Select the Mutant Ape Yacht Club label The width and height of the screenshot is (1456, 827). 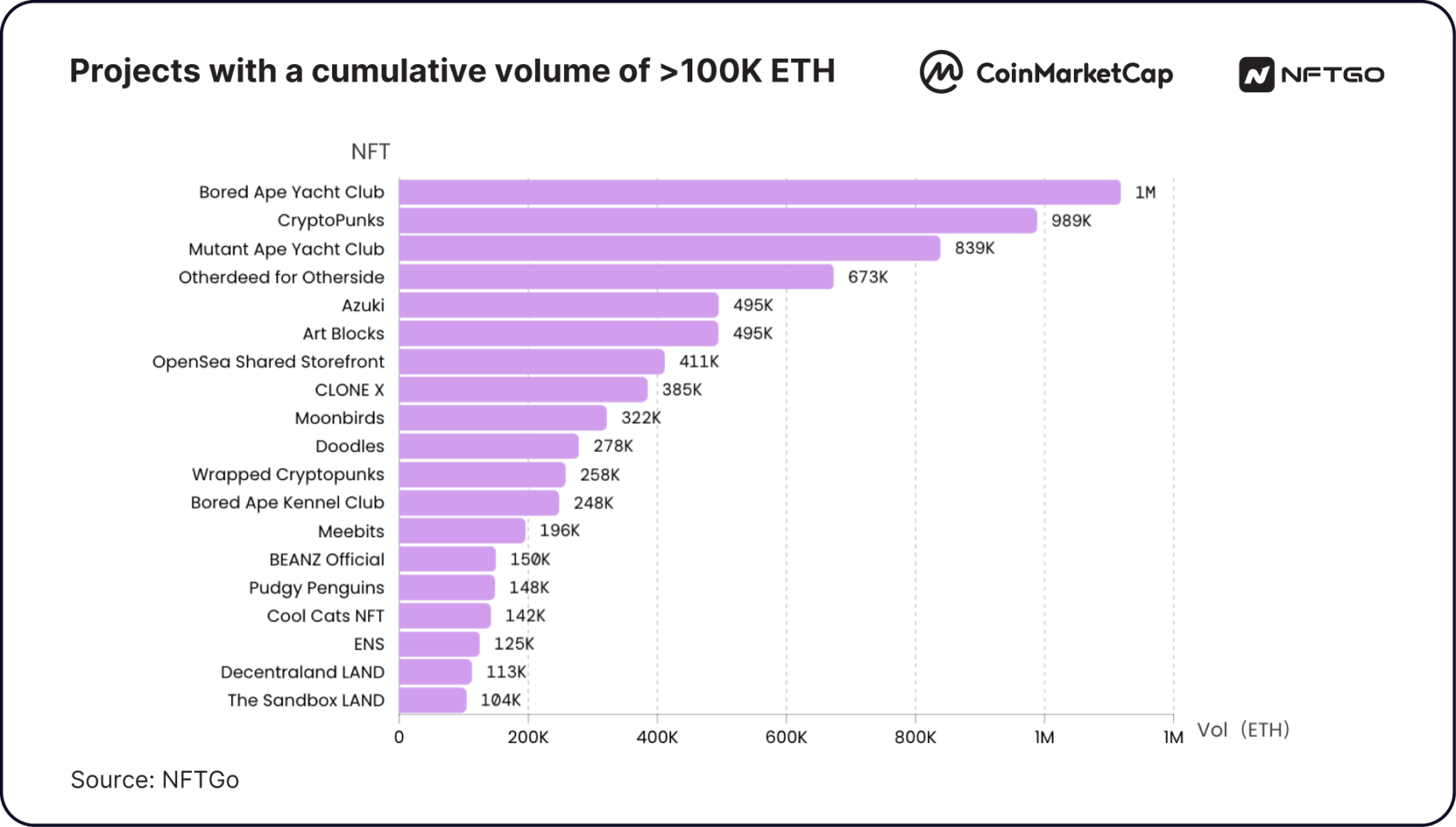point(286,249)
